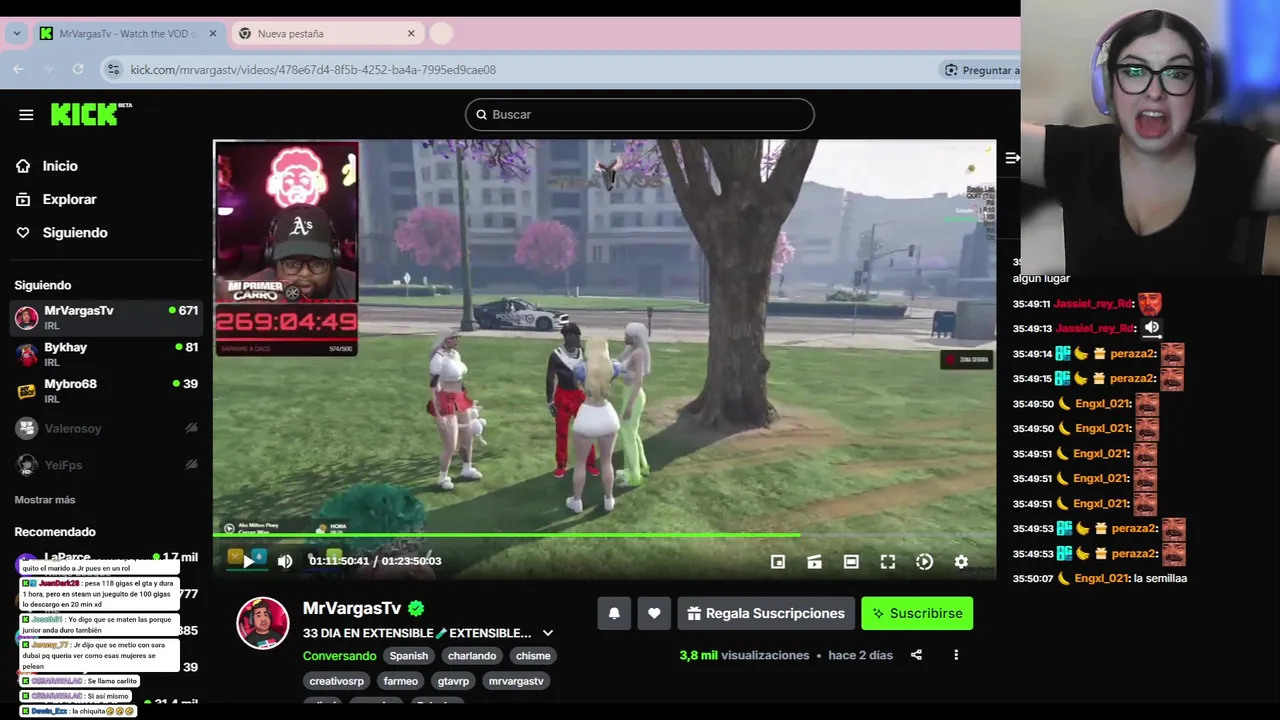Open the browser tab search dropdown

(x=16, y=33)
